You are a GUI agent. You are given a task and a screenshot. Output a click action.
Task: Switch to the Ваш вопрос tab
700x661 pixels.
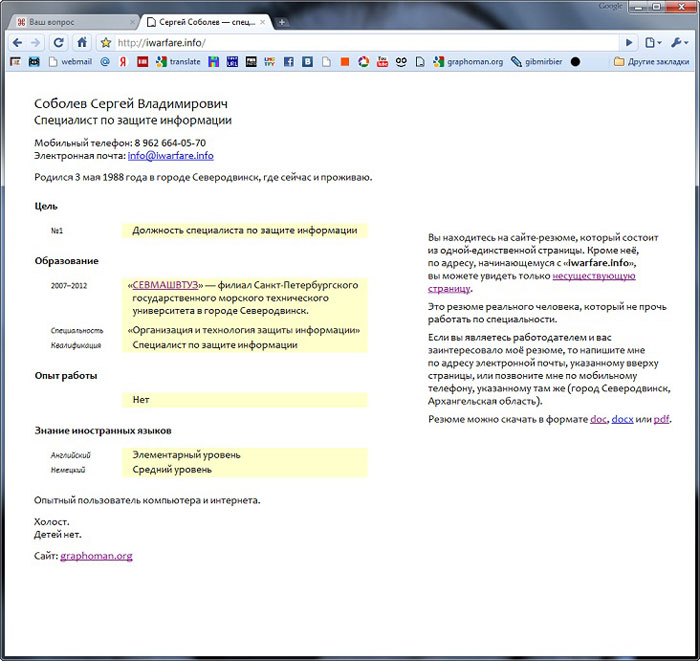pyautogui.click(x=64, y=21)
